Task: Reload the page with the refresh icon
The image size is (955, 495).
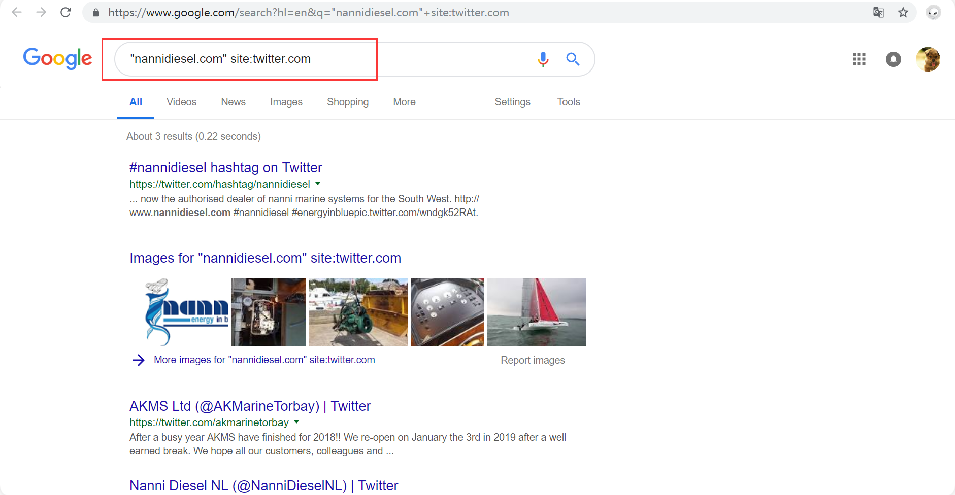Action: pyautogui.click(x=66, y=12)
